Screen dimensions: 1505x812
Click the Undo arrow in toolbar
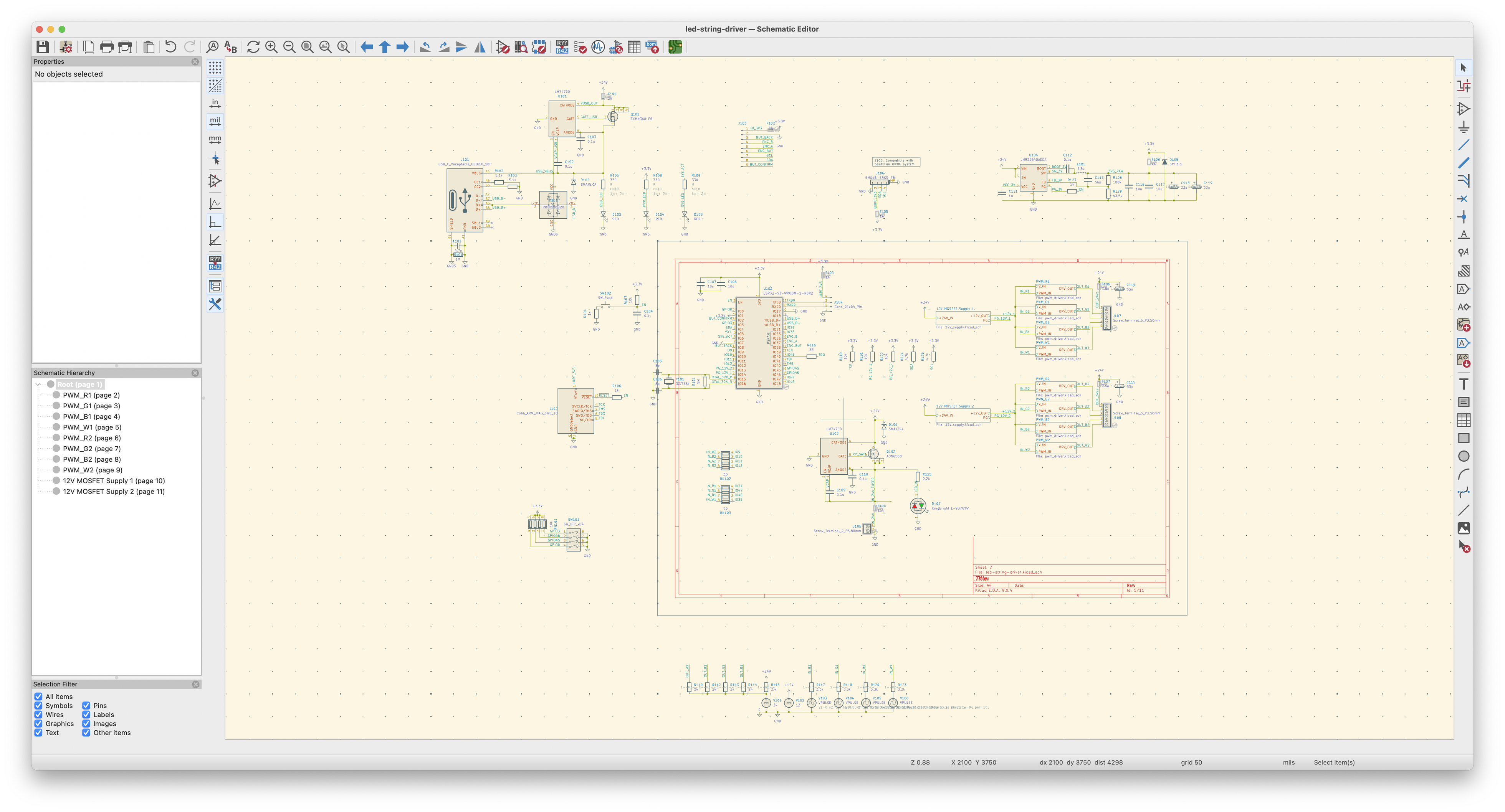(170, 47)
